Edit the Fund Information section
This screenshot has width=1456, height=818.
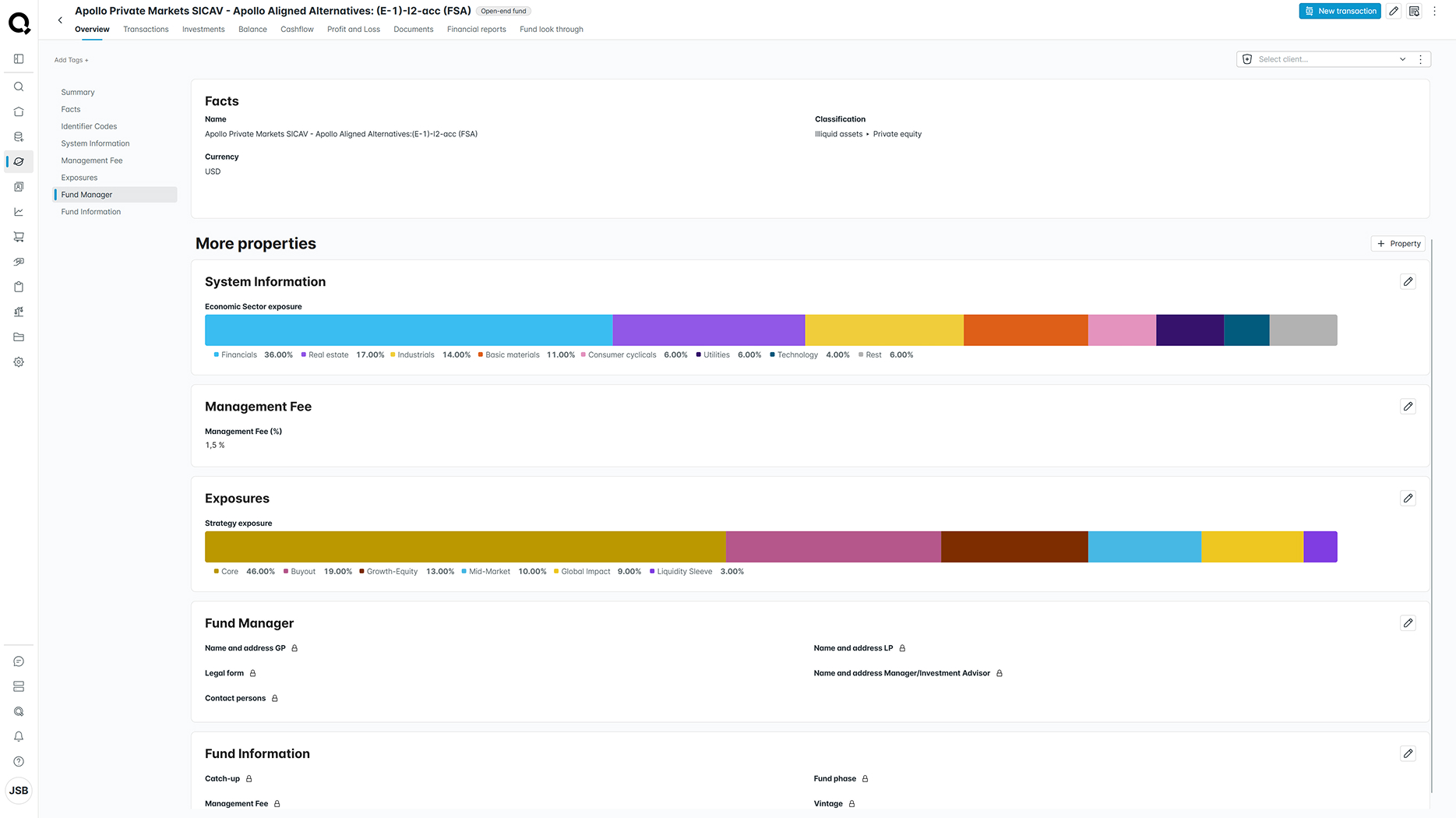[x=1408, y=753]
